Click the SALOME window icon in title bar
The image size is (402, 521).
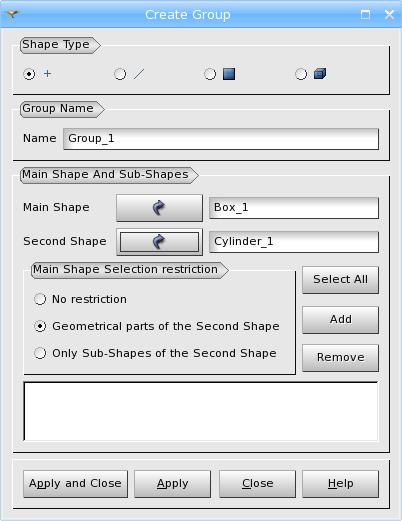(12, 14)
